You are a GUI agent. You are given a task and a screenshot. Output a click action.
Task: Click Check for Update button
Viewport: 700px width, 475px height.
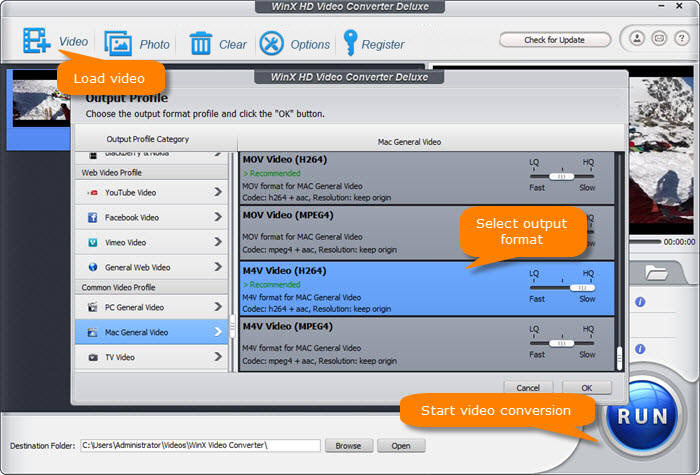(554, 40)
